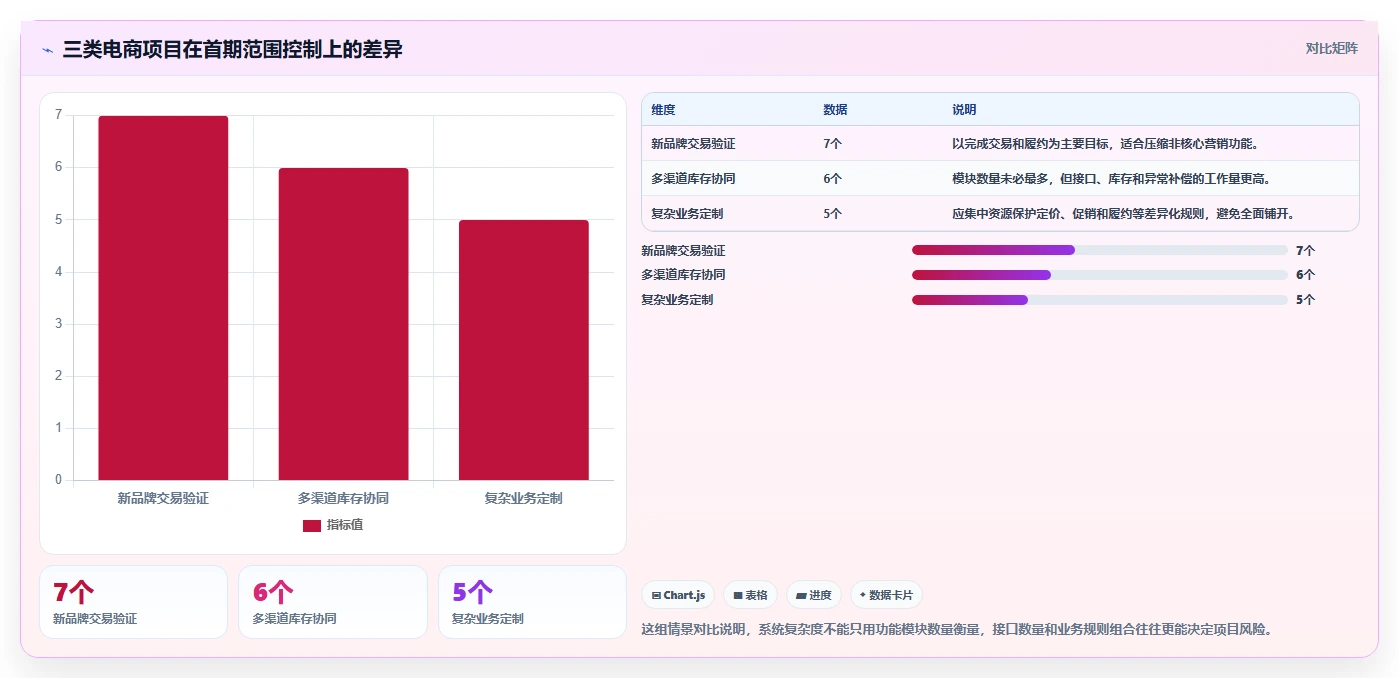Click the lightning icon beside the title
The width and height of the screenshot is (1399, 678).
click(x=47, y=50)
